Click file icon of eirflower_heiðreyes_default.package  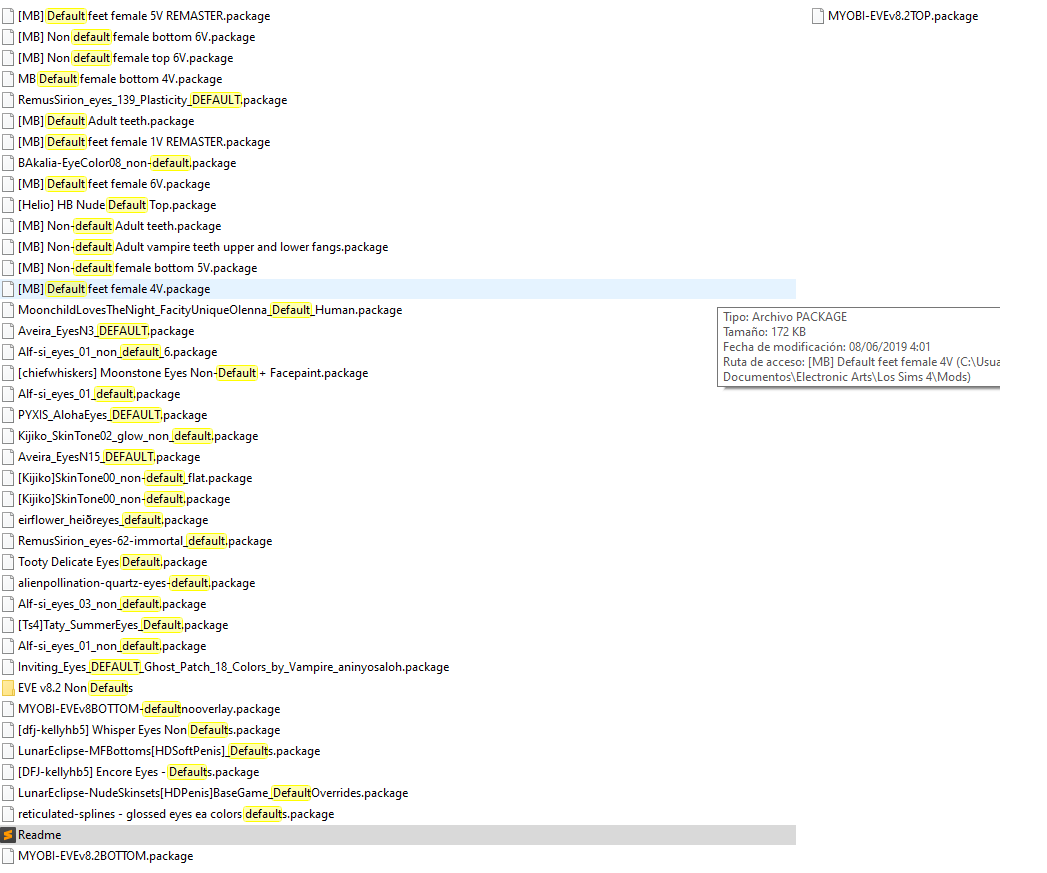[x=8, y=520]
